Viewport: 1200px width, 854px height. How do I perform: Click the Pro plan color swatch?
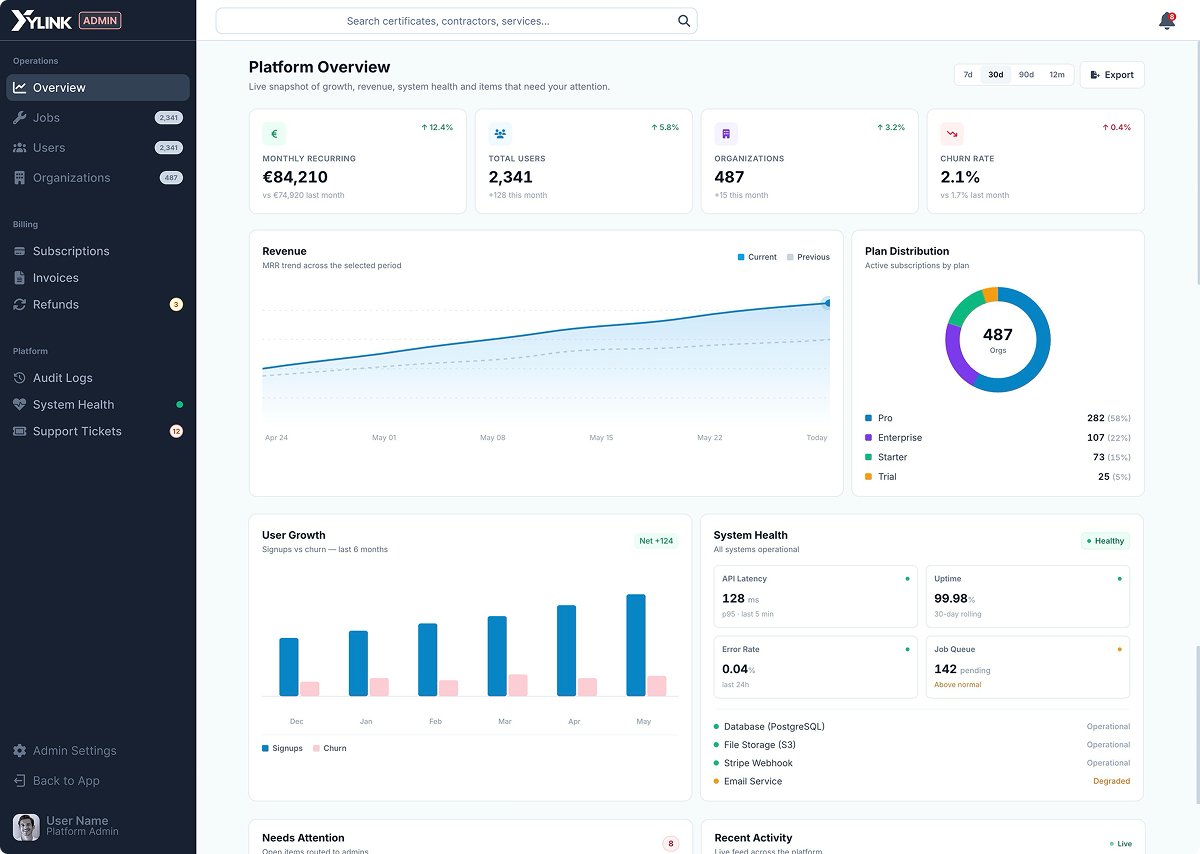point(868,418)
